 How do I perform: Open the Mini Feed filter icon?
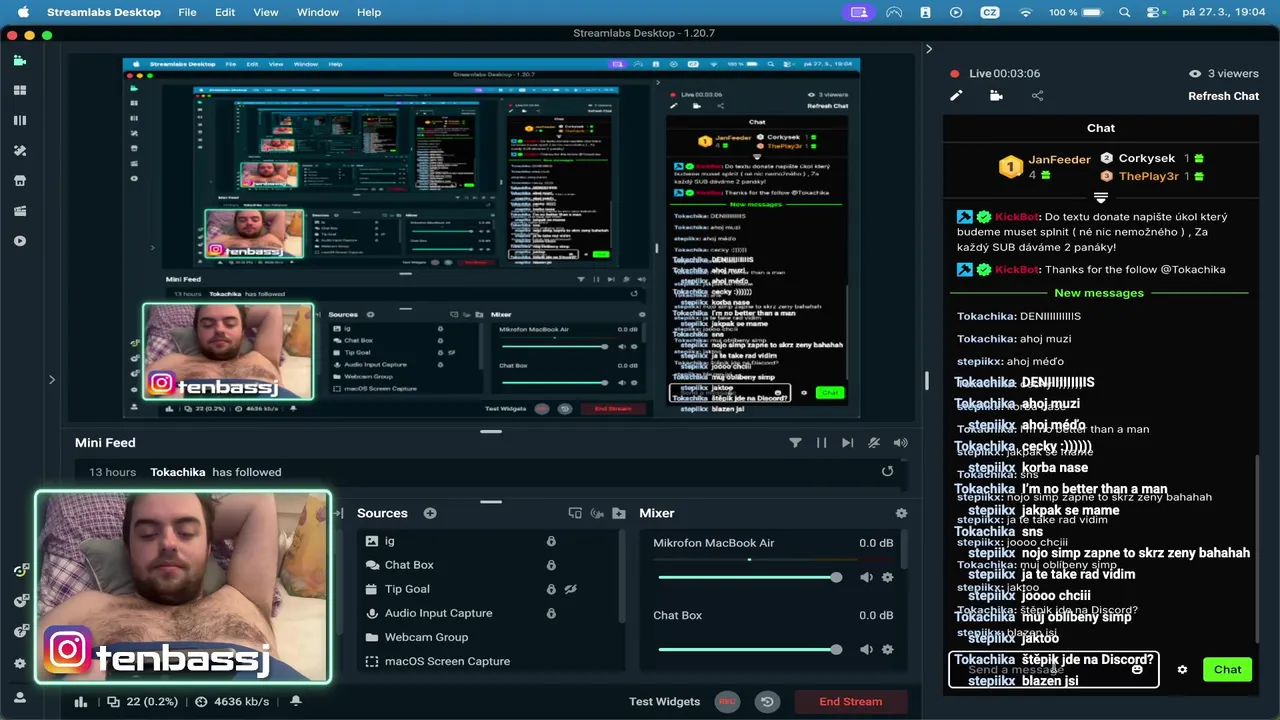tap(795, 443)
